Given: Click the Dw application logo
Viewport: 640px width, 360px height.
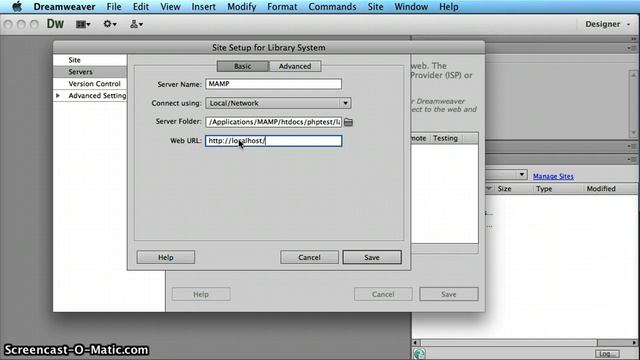Looking at the screenshot, I should click(55, 24).
